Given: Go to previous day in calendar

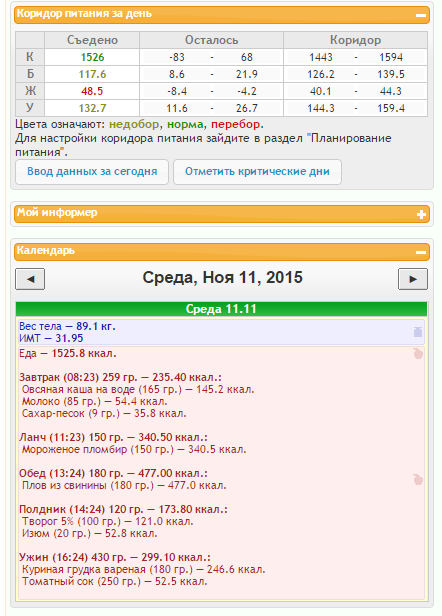Looking at the screenshot, I should [x=30, y=279].
